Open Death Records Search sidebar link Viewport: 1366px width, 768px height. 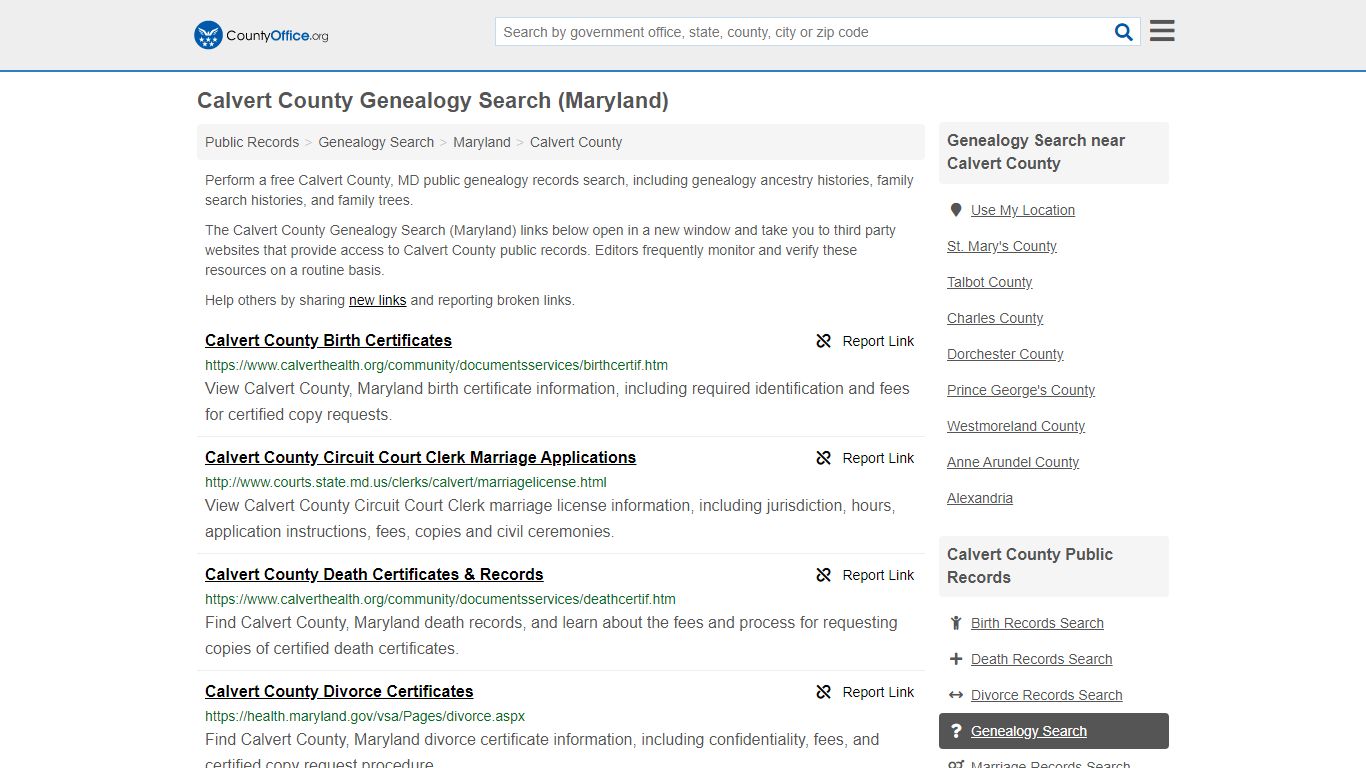pyautogui.click(x=1041, y=659)
